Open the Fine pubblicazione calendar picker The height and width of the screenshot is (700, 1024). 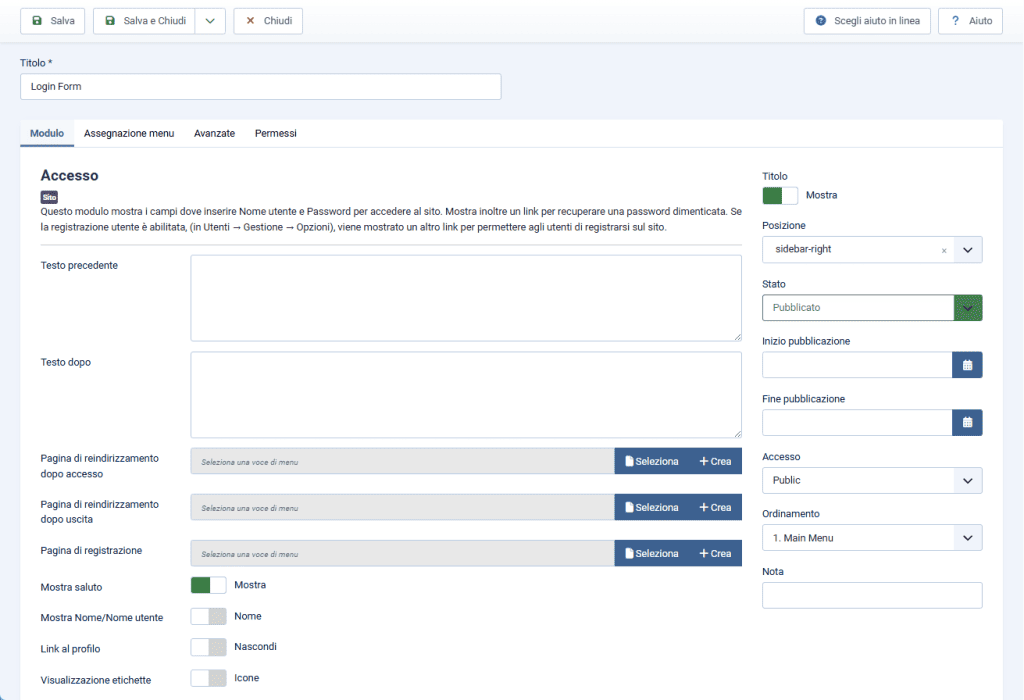[967, 422]
